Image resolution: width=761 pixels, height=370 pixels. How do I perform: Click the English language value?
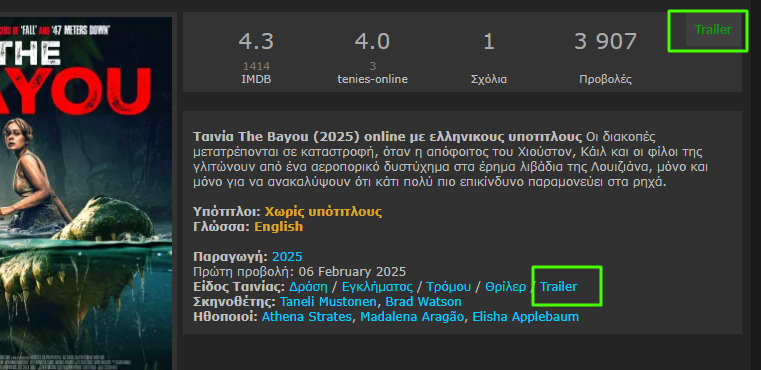(279, 227)
